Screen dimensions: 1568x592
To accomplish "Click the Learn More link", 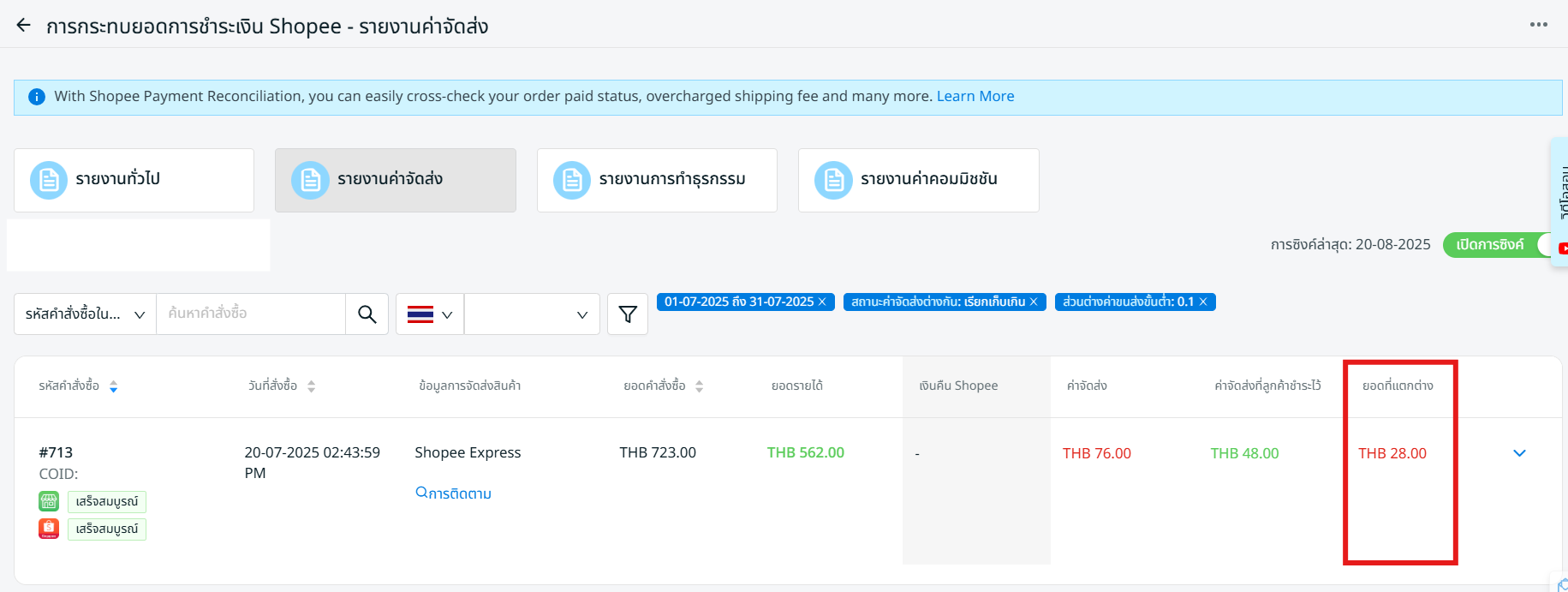I will (975, 97).
